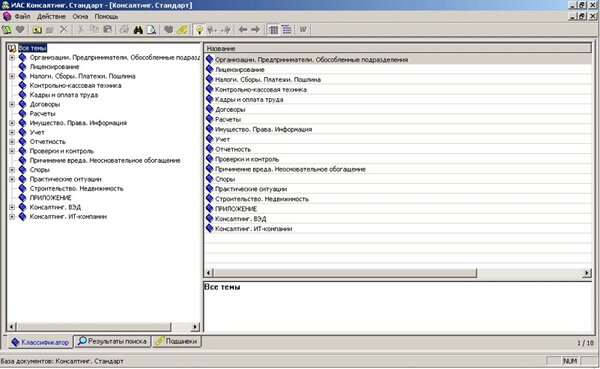Open the Файл menu

click(x=22, y=16)
